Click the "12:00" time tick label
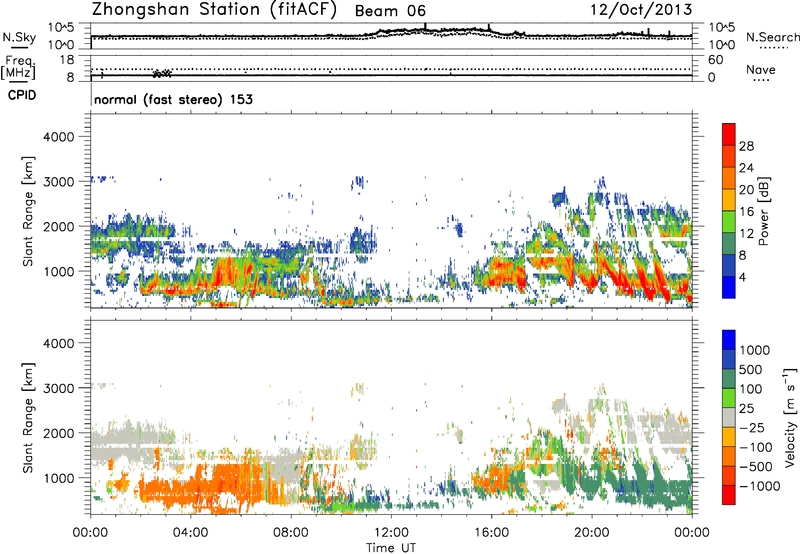The height and width of the screenshot is (554, 800). [x=391, y=533]
